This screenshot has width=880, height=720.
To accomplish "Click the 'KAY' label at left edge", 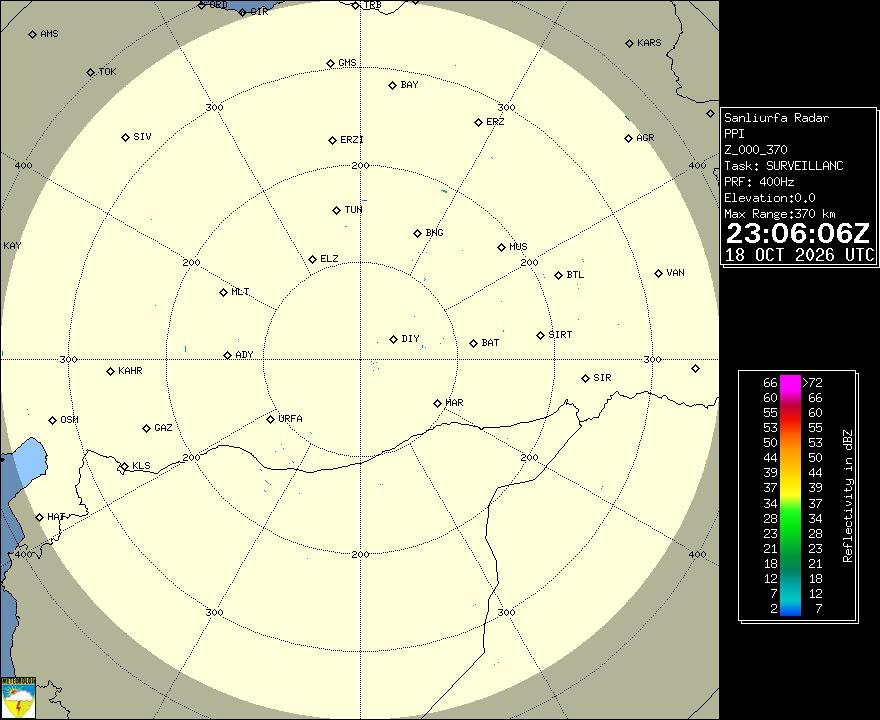I will 12,246.
